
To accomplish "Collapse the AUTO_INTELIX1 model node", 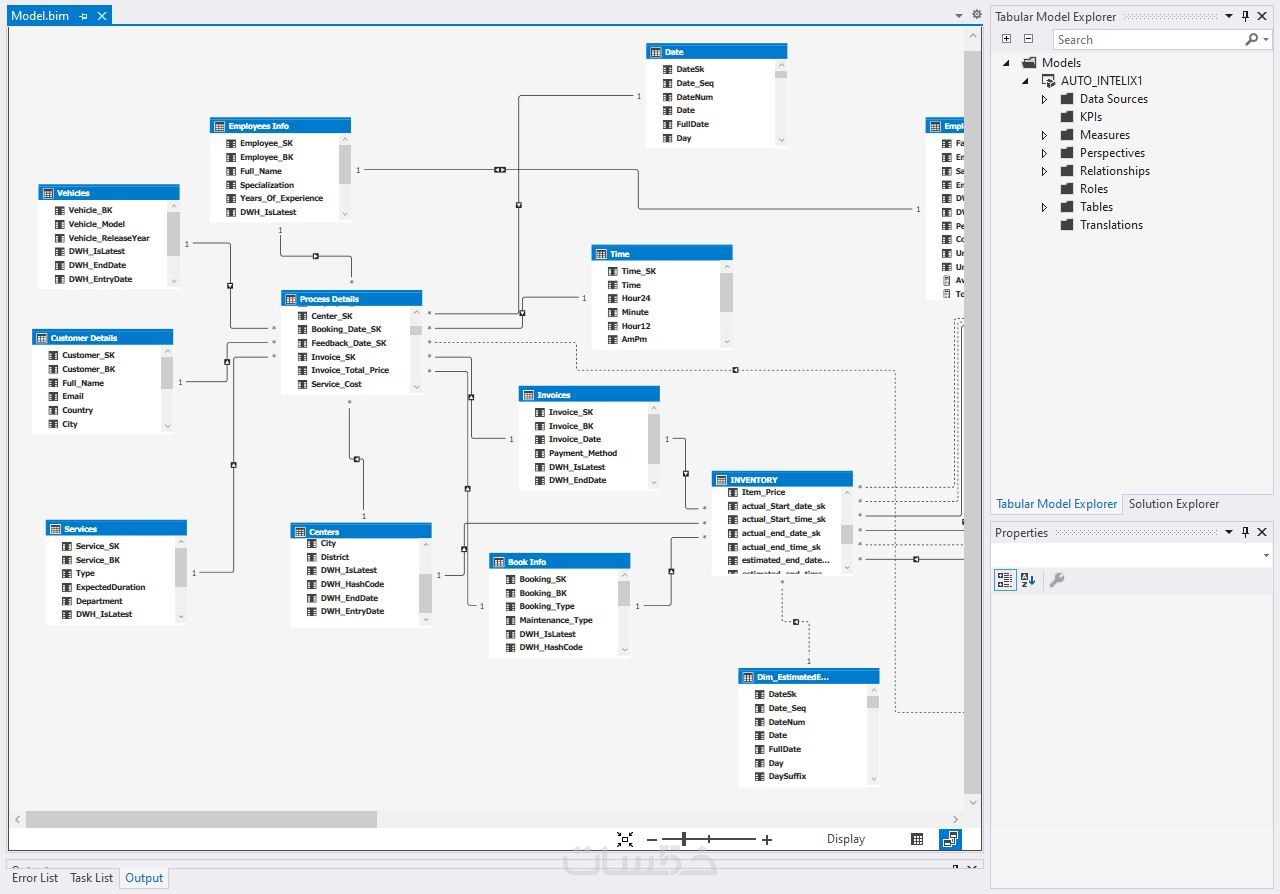I will click(1025, 81).
